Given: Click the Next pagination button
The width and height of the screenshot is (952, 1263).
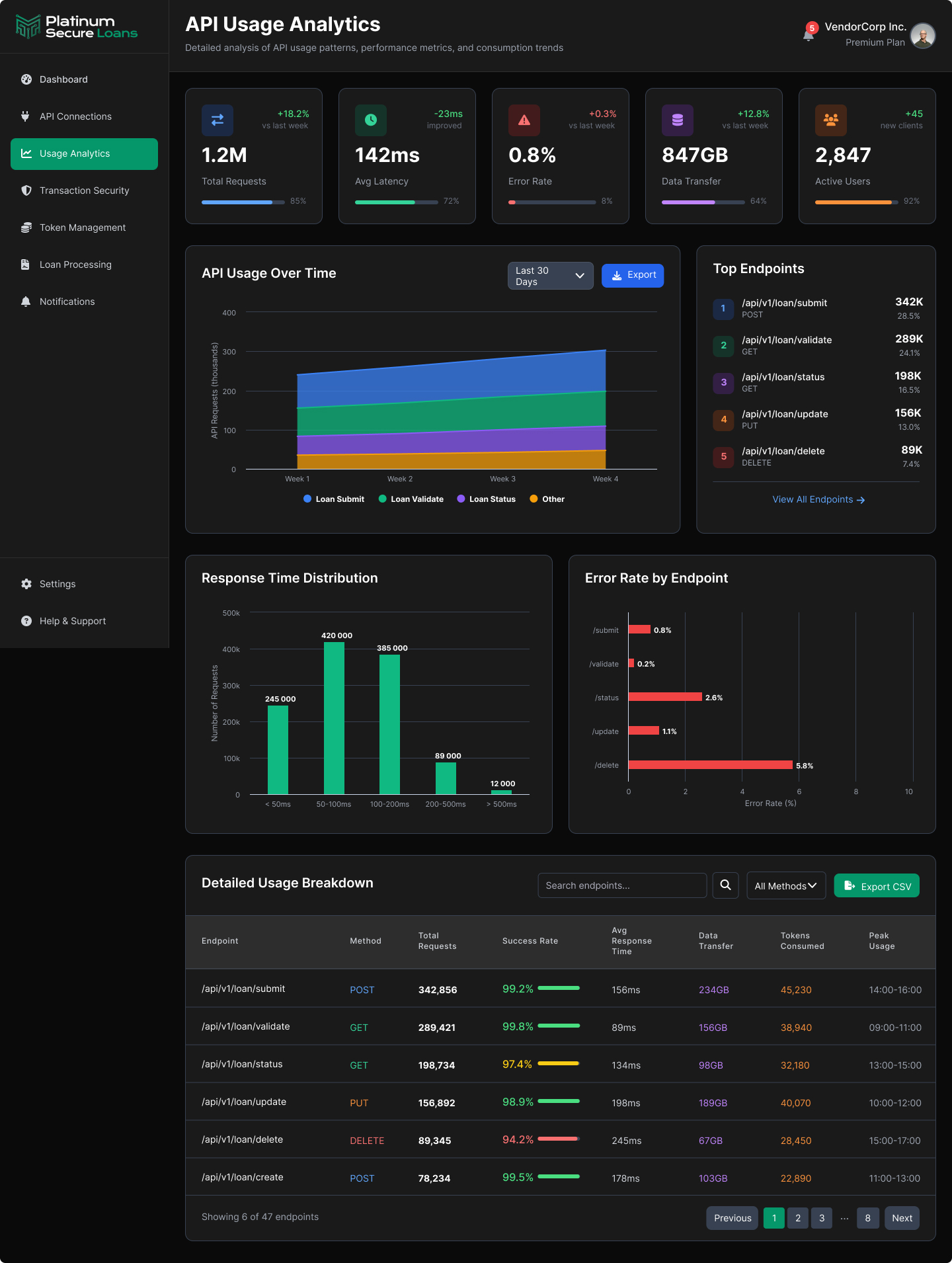Looking at the screenshot, I should (x=902, y=1218).
